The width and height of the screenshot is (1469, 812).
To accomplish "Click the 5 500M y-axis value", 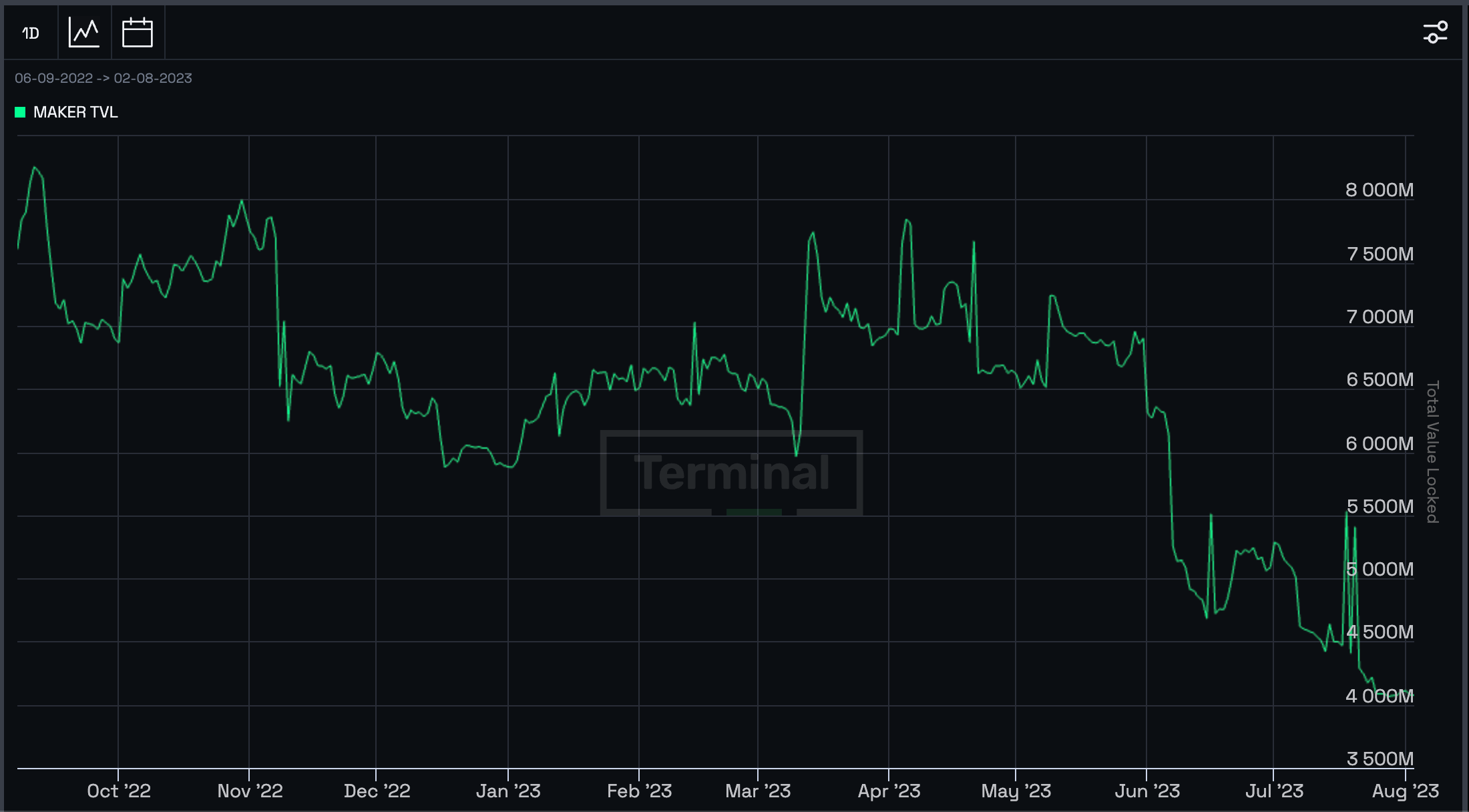I will click(x=1380, y=507).
